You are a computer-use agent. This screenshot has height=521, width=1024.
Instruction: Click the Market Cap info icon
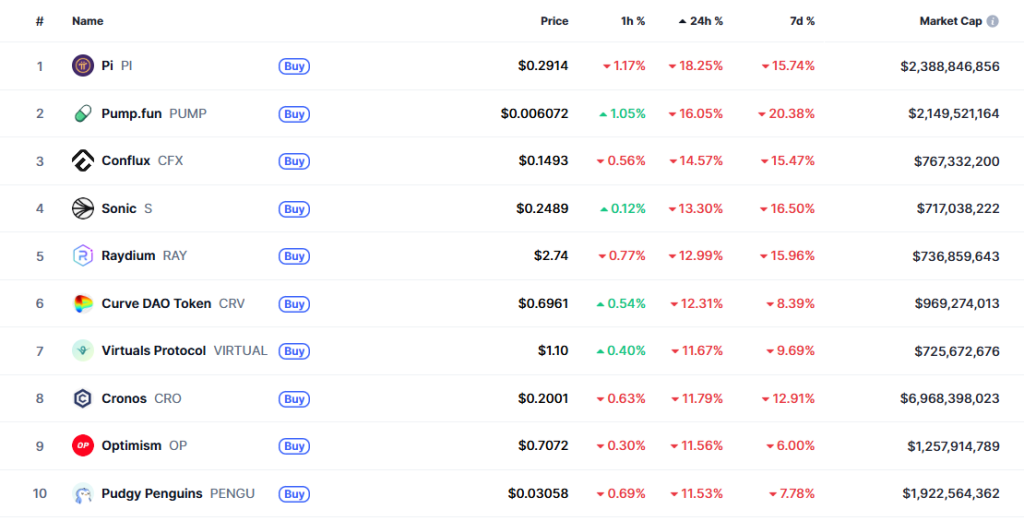[992, 21]
